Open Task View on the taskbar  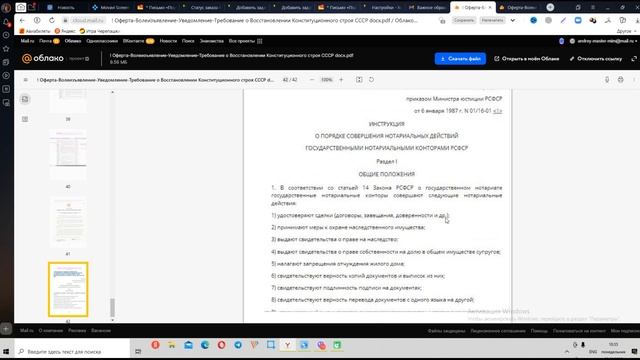pos(138,351)
